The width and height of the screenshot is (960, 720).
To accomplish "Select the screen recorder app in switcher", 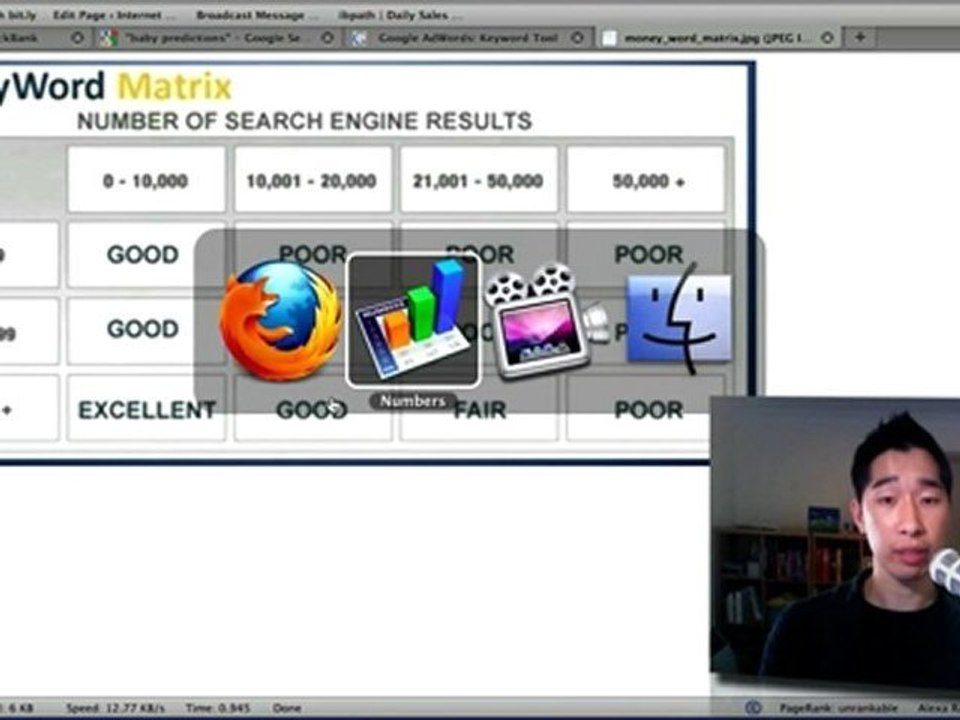I will 545,321.
